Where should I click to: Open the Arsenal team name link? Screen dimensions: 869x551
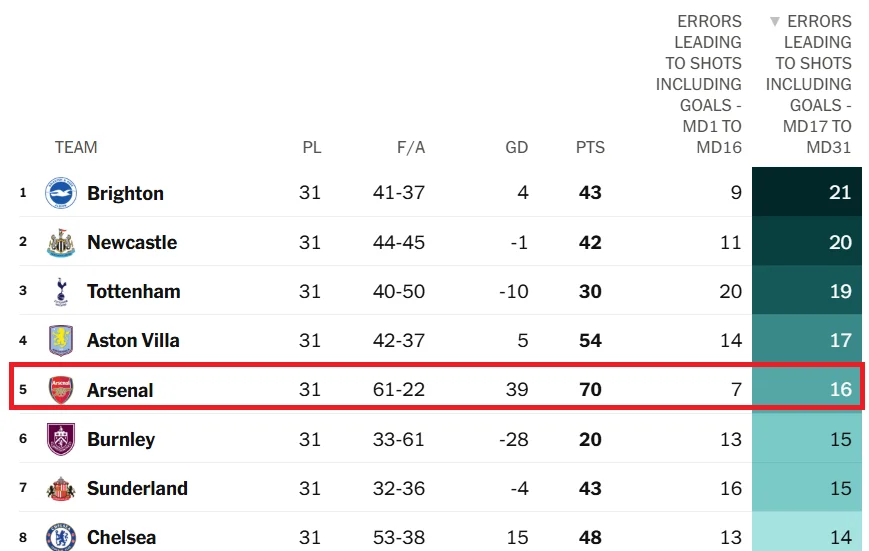(120, 390)
